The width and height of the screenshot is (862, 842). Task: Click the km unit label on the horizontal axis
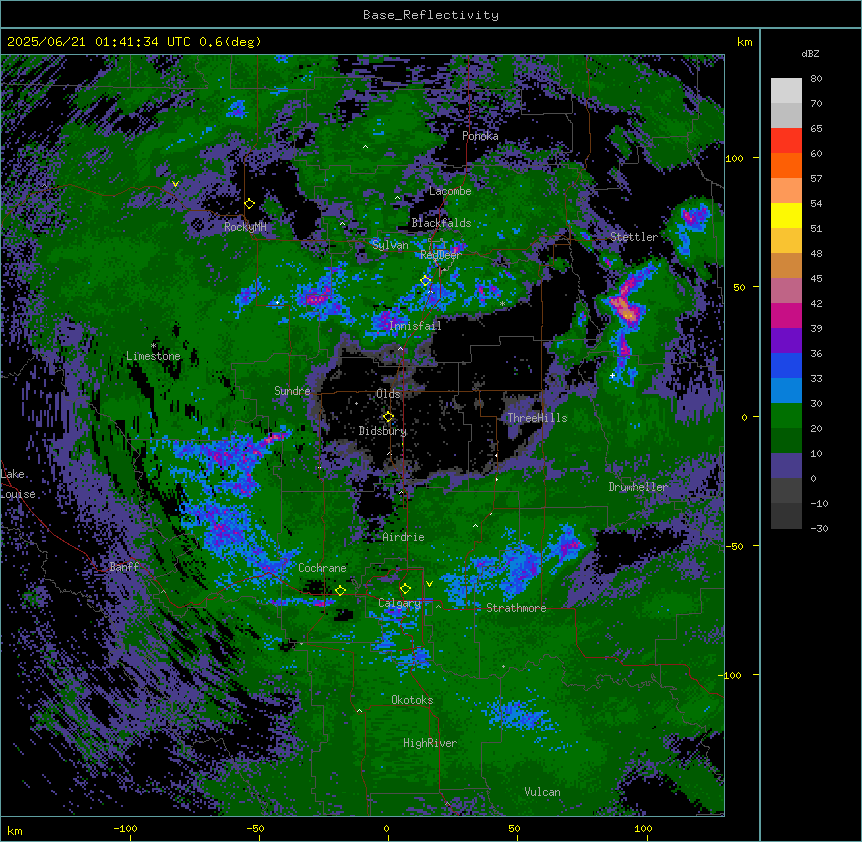(15, 831)
